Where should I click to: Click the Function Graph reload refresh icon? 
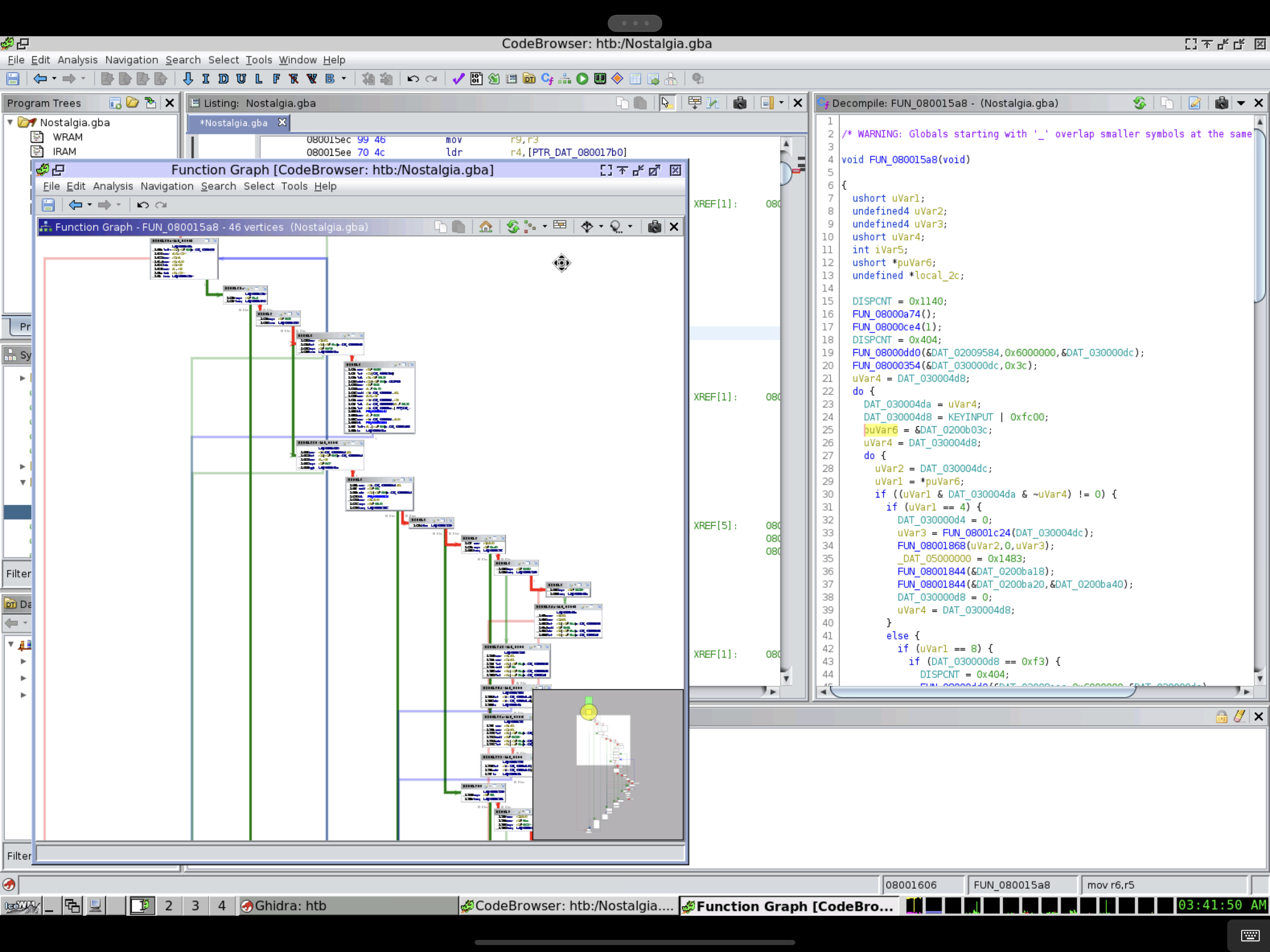(513, 227)
